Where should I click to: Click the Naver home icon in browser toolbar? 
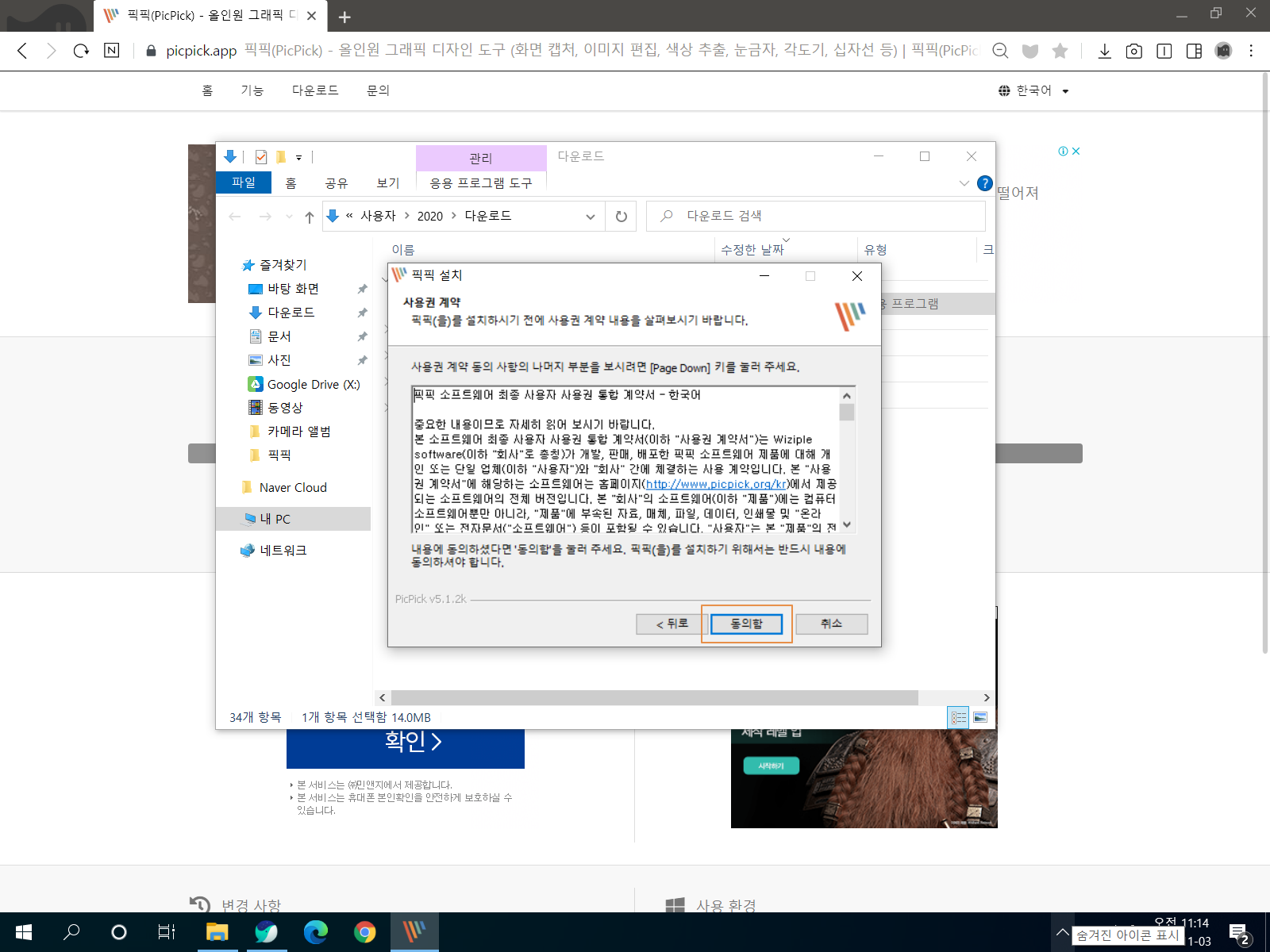coord(112,51)
